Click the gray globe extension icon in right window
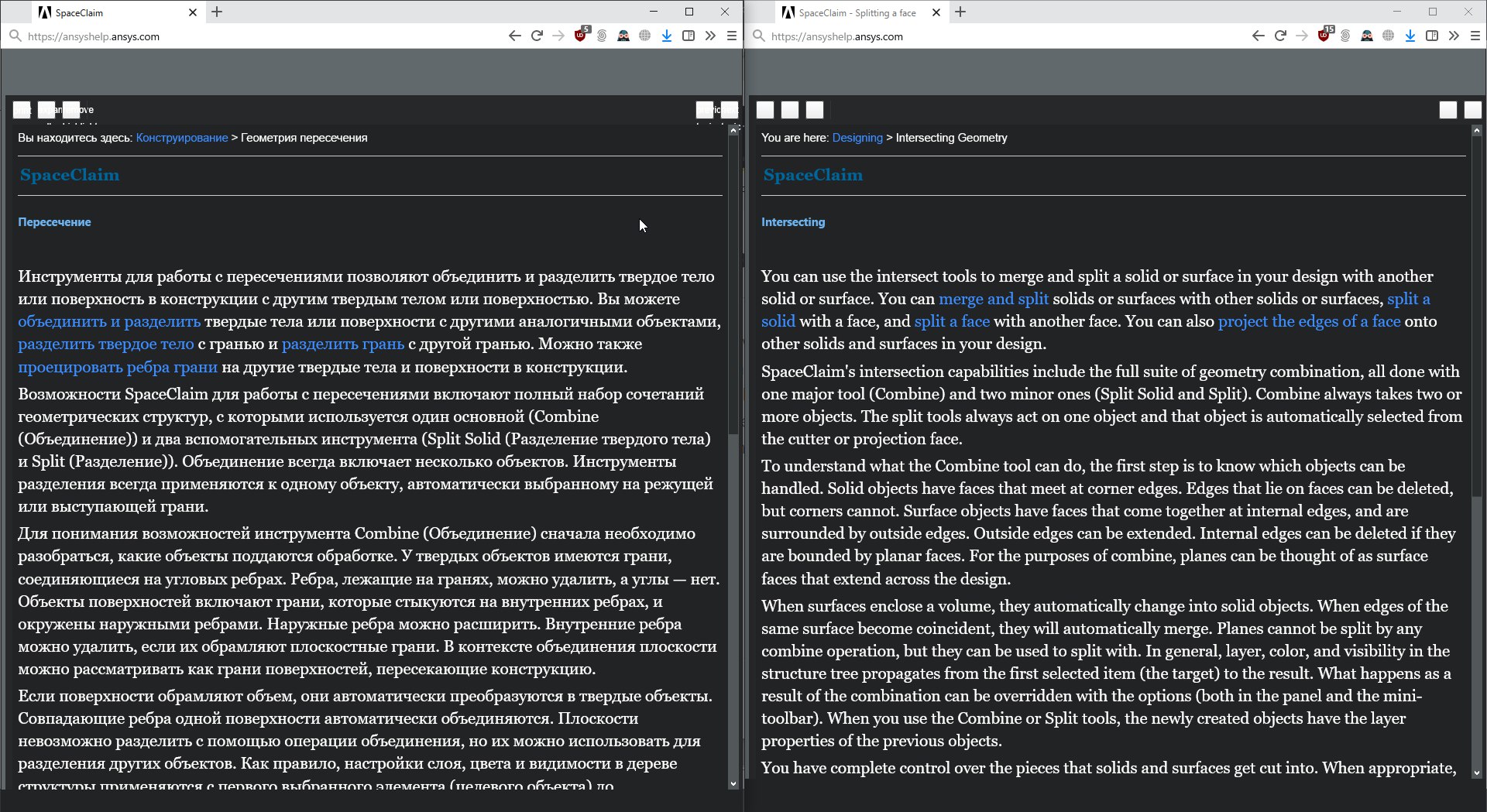Viewport: 1487px width, 812px height. 1388,36
